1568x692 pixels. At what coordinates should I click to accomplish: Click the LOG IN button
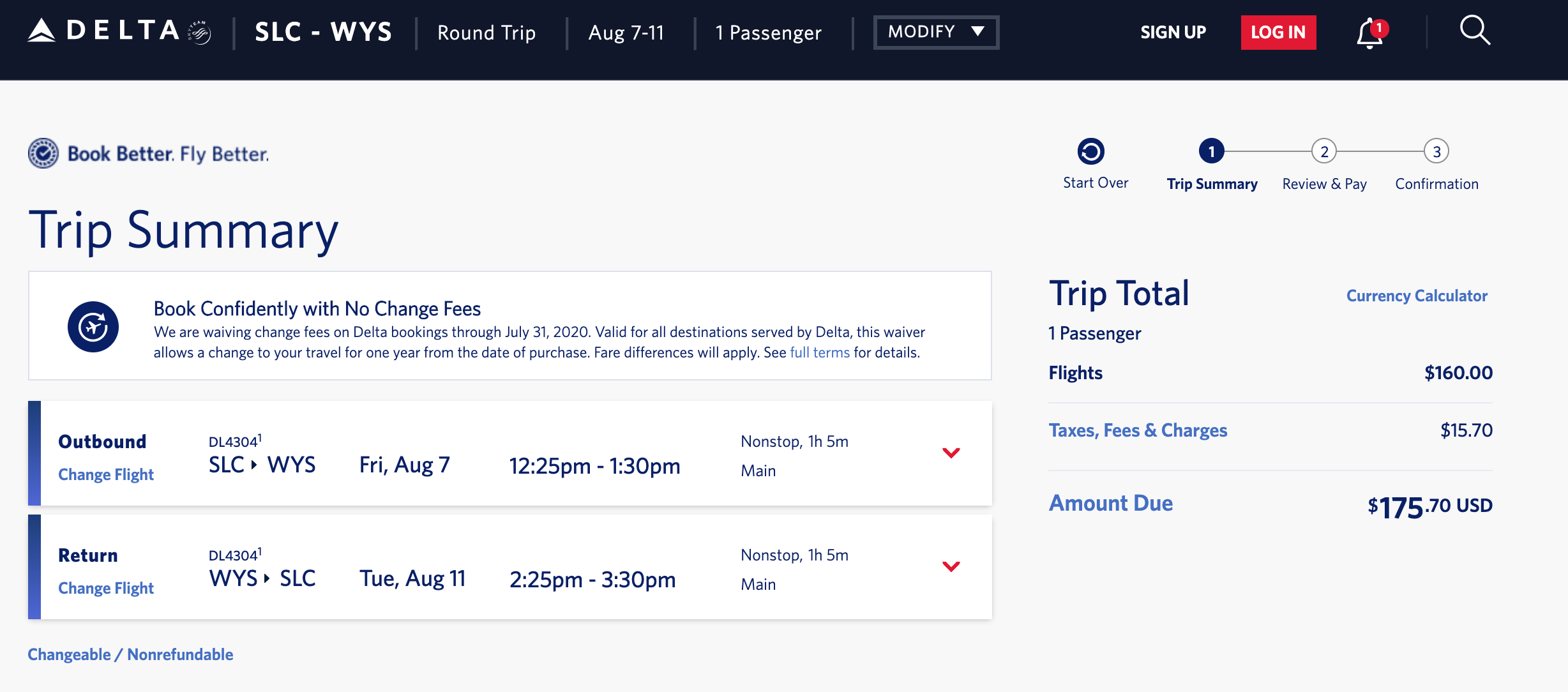pos(1278,31)
